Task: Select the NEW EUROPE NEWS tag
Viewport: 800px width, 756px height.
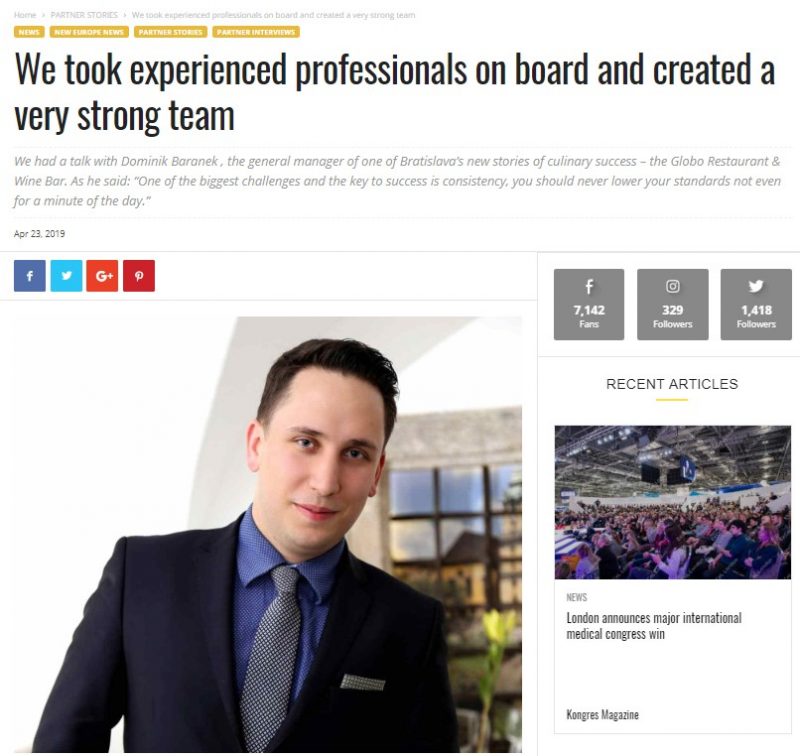Action: 89,32
